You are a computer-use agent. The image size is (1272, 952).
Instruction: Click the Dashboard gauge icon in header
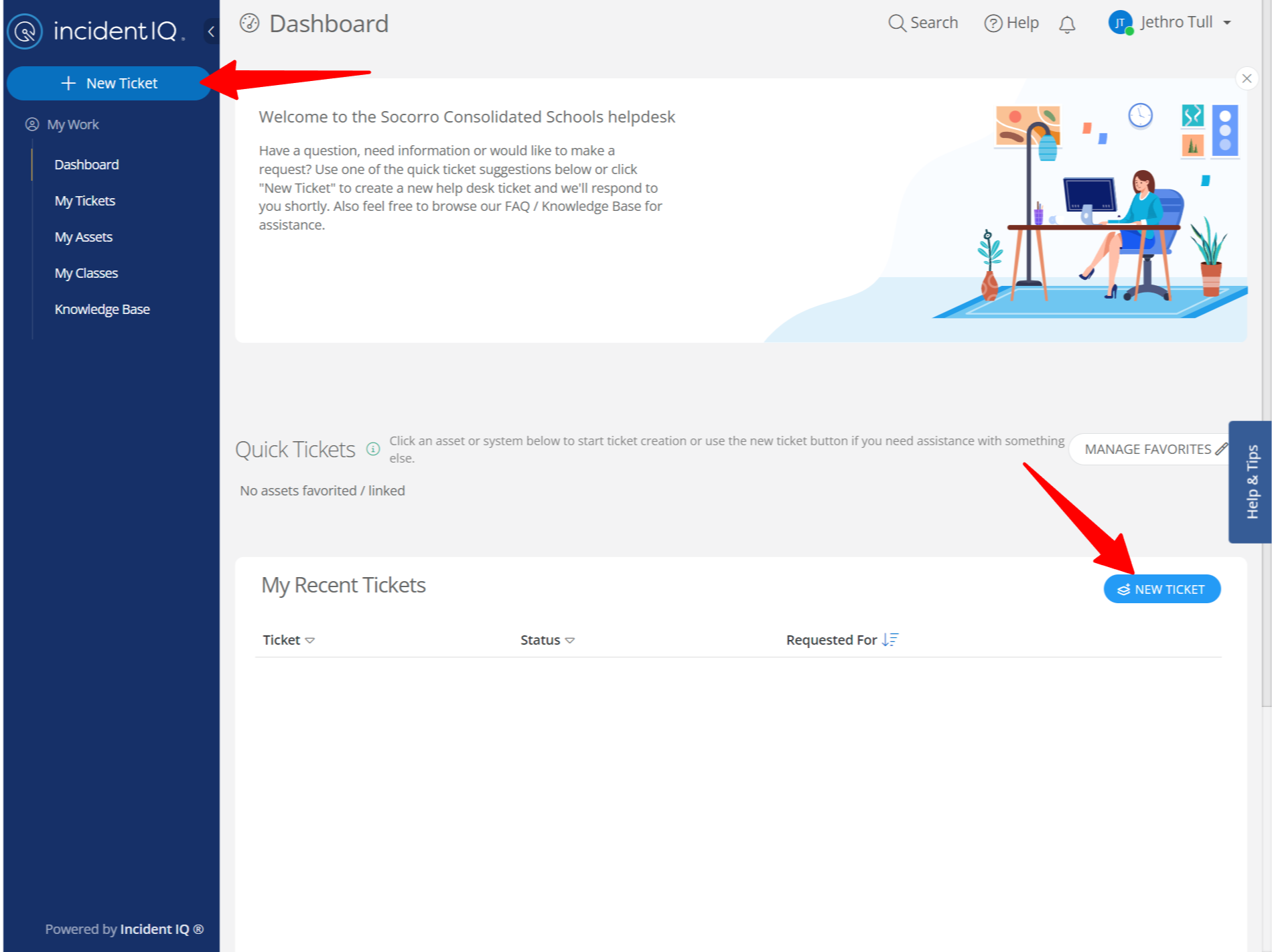(249, 23)
